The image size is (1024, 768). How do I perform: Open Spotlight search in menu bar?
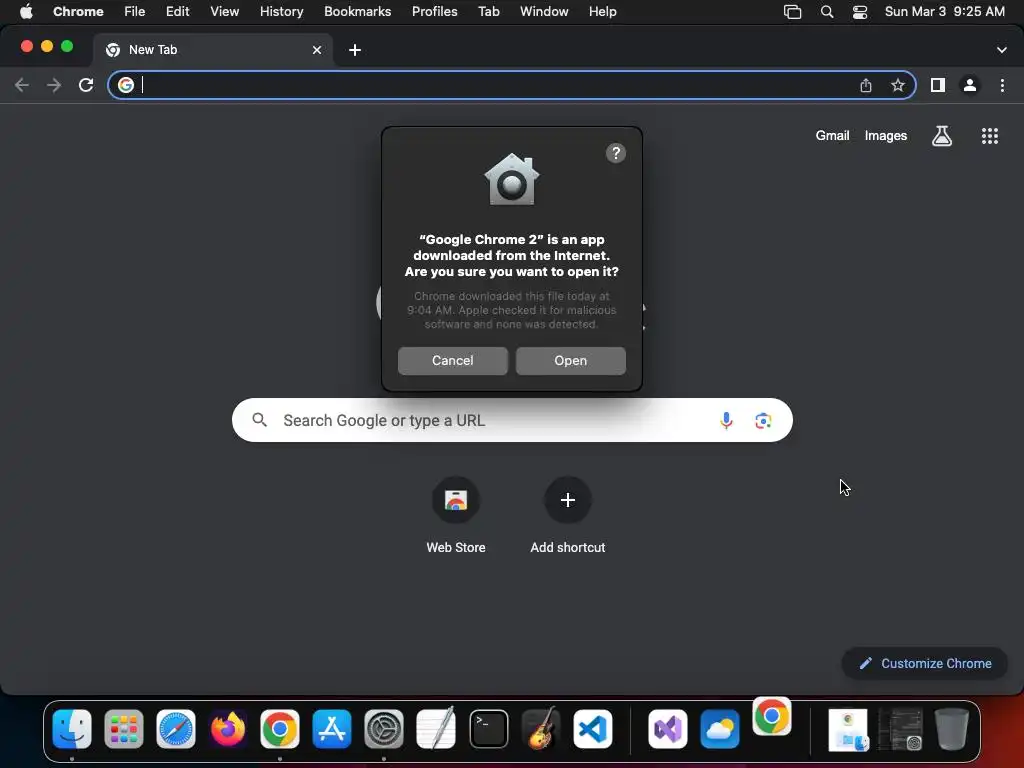click(827, 12)
